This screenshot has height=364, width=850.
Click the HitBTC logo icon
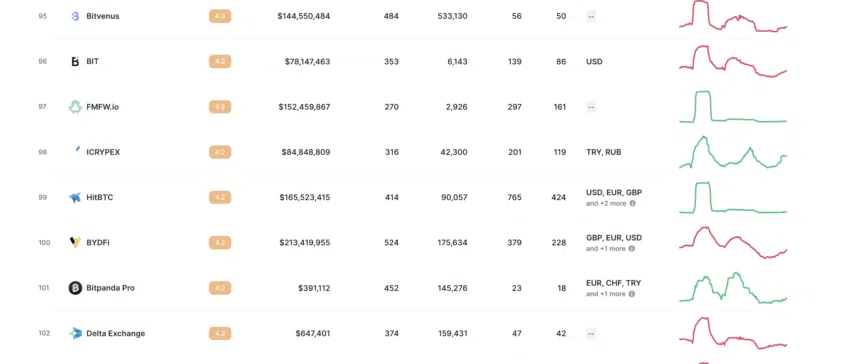click(x=75, y=197)
